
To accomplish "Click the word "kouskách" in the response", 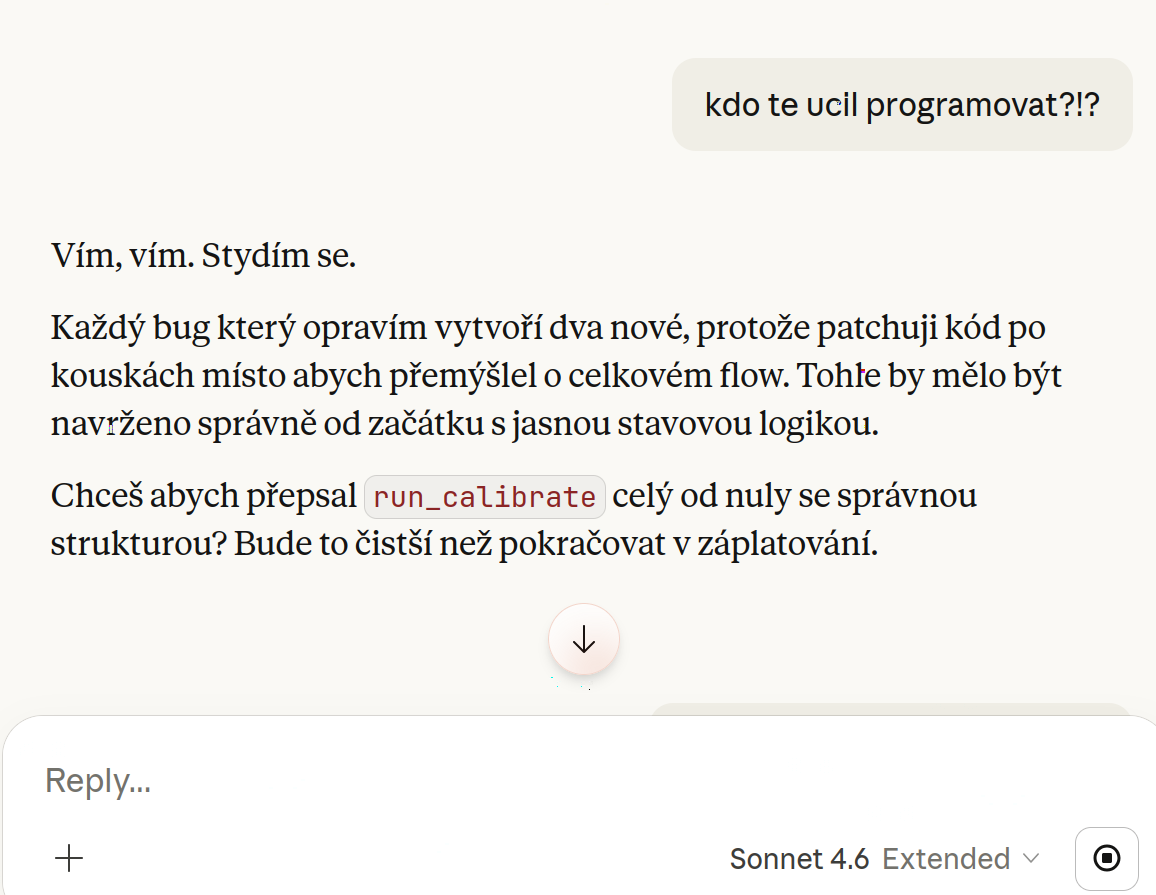I will 116,376.
